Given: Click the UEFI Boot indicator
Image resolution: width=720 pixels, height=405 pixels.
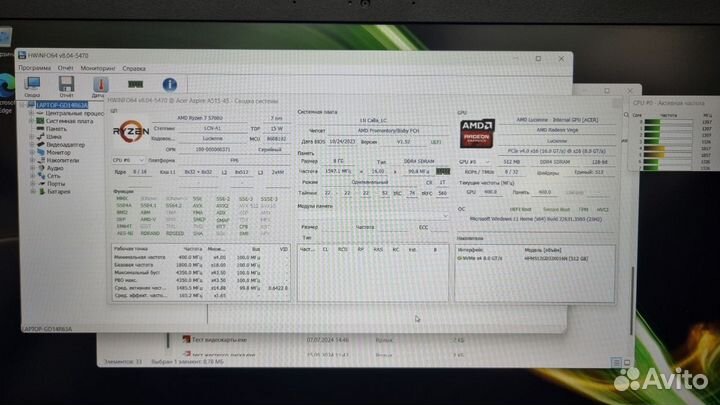Looking at the screenshot, I should [520, 209].
